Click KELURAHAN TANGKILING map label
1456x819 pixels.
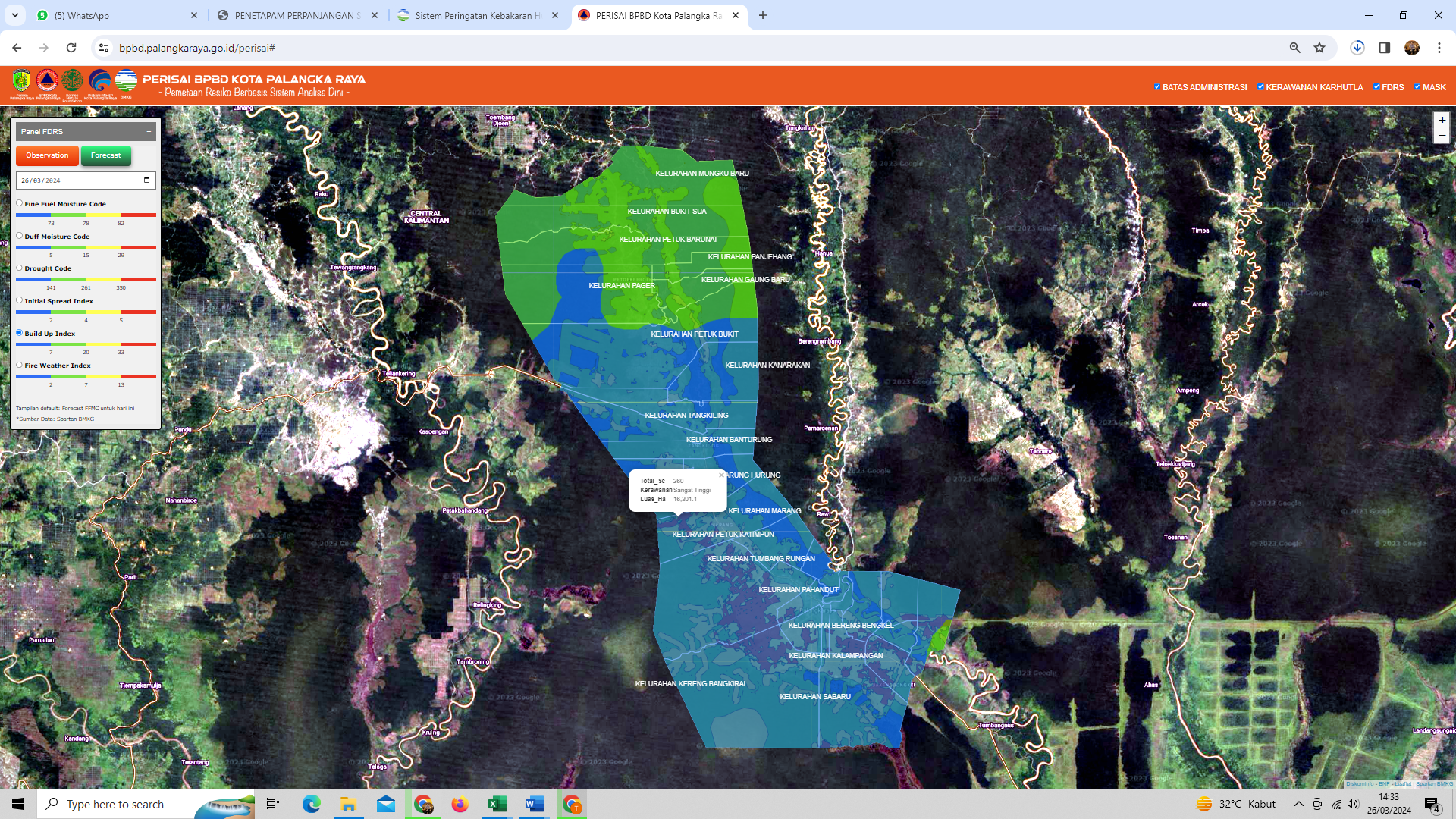tap(686, 416)
